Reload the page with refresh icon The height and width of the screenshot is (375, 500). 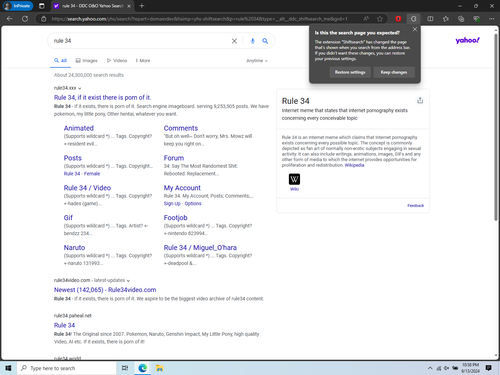(x=25, y=19)
